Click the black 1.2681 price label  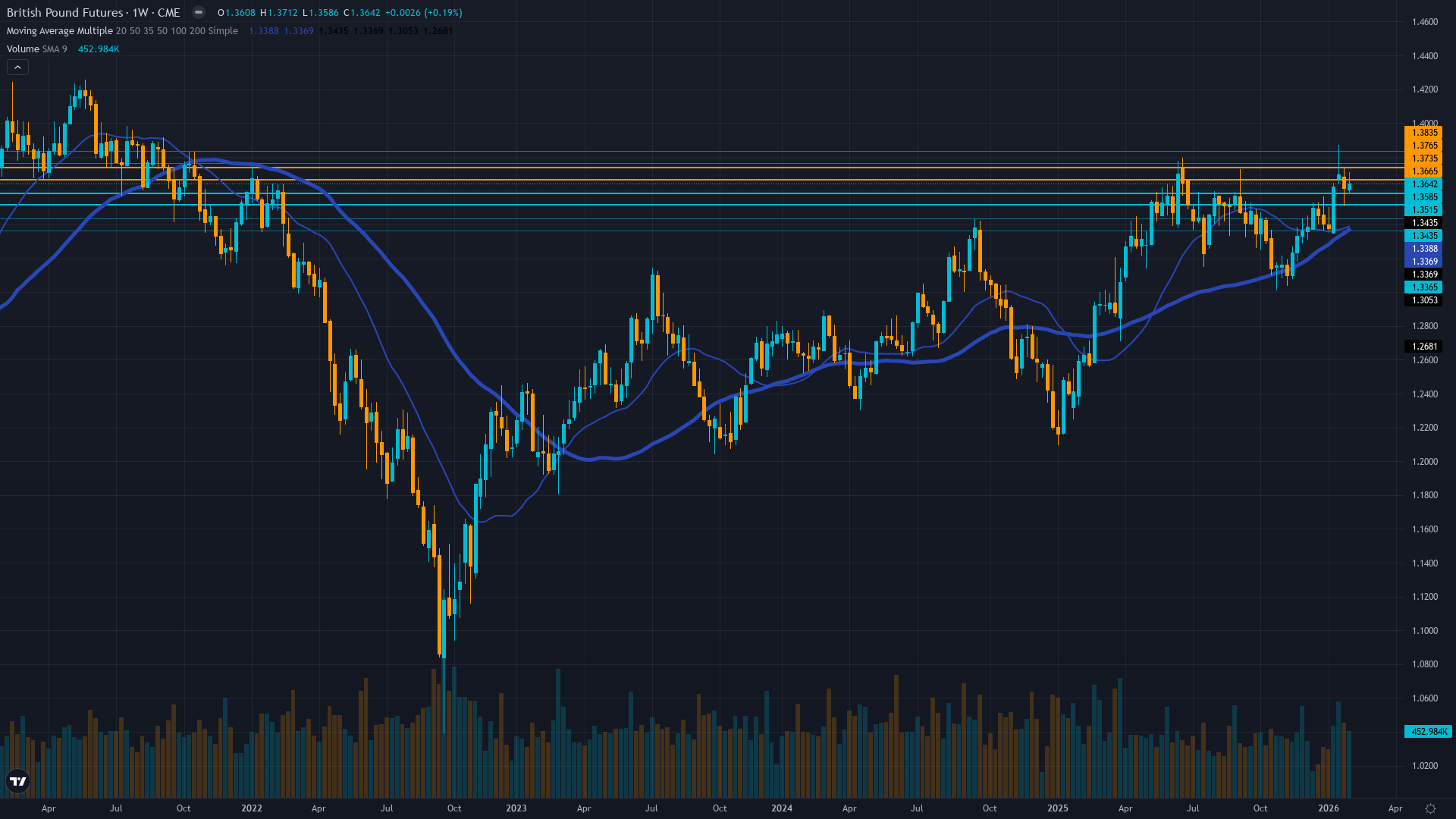click(x=1425, y=347)
